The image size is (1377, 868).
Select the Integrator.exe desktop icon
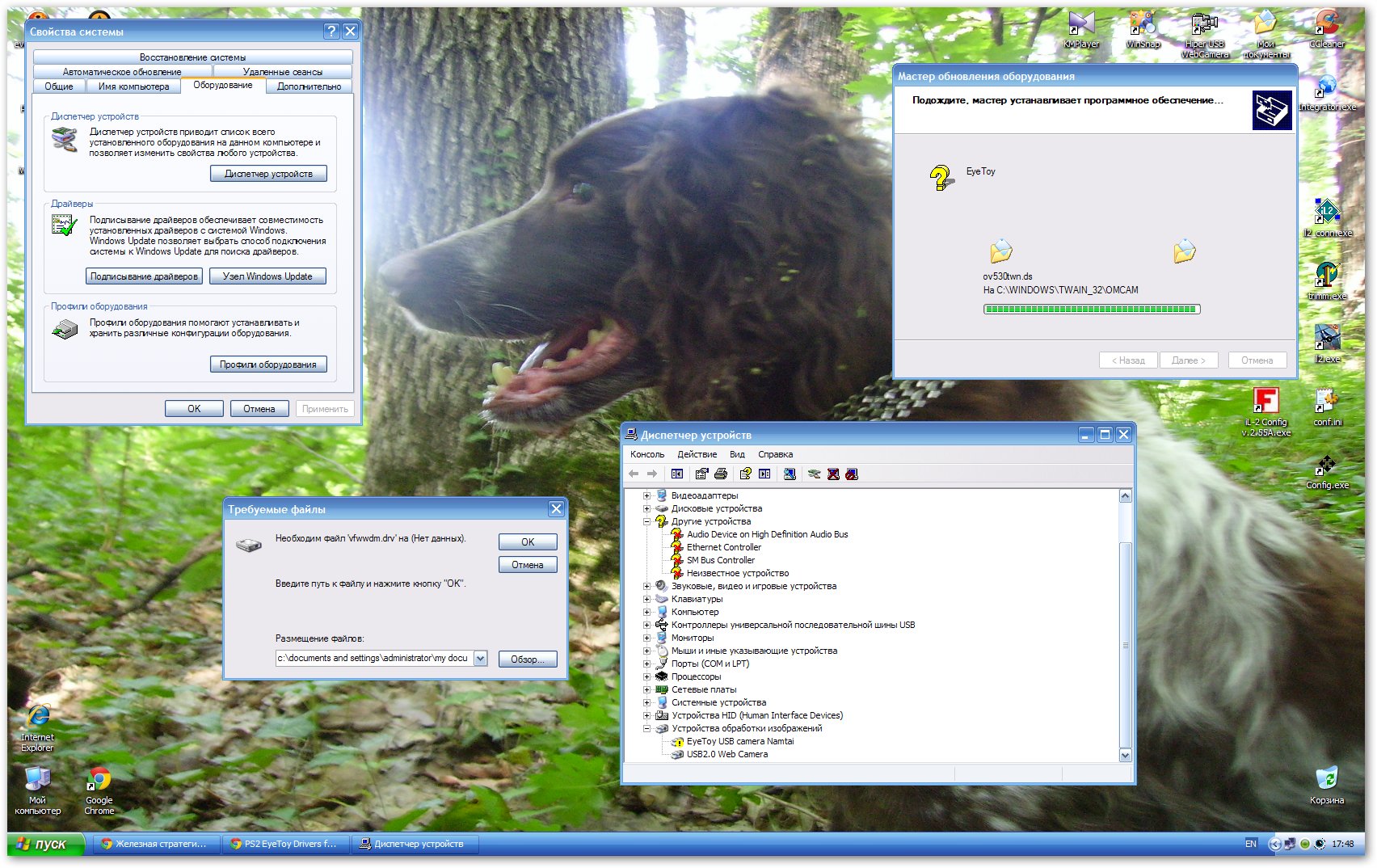point(1327,94)
